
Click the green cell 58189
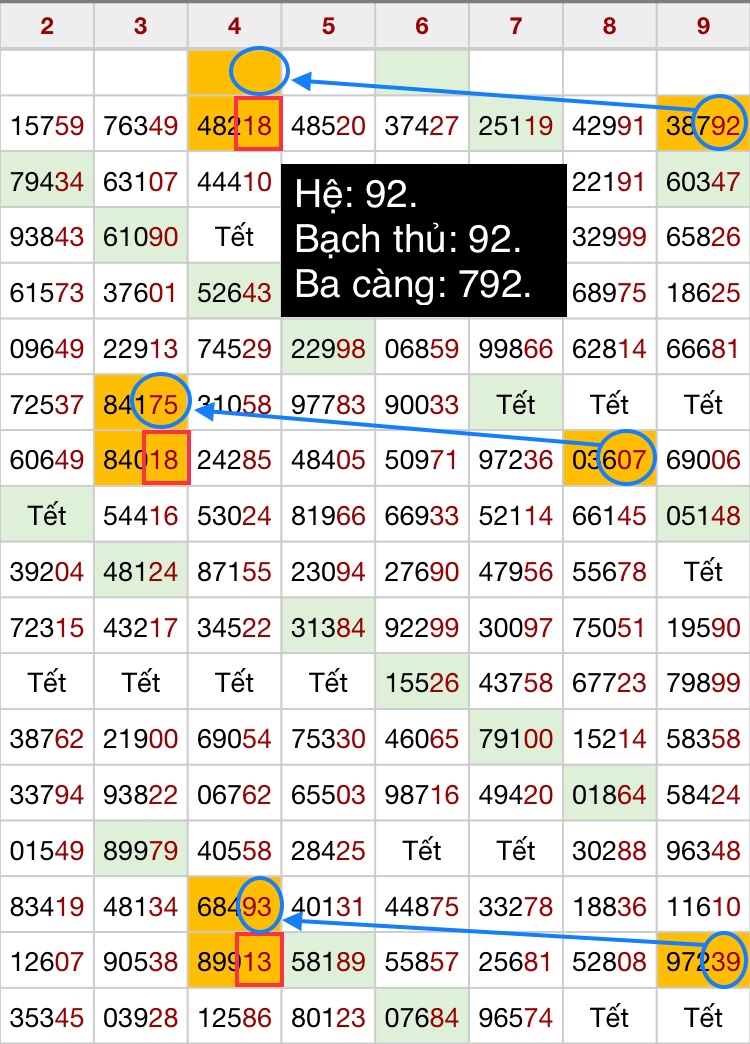pyautogui.click(x=328, y=961)
